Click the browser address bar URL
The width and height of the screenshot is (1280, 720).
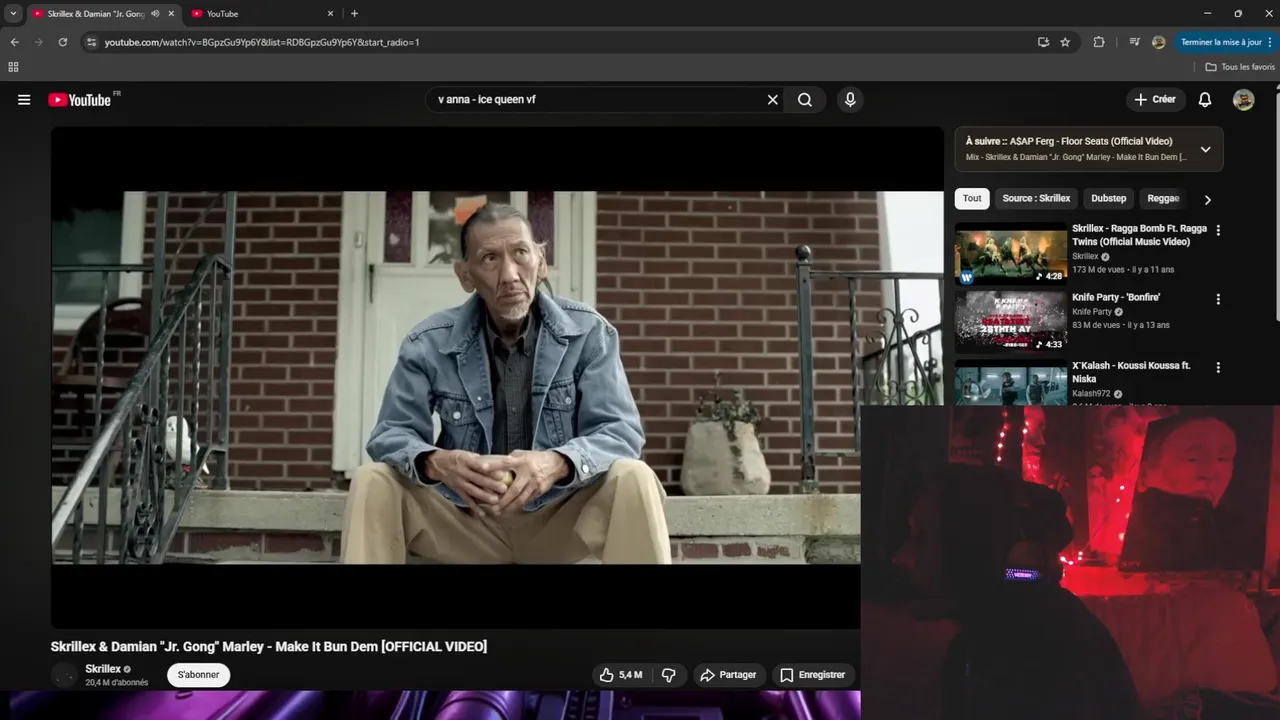point(262,42)
